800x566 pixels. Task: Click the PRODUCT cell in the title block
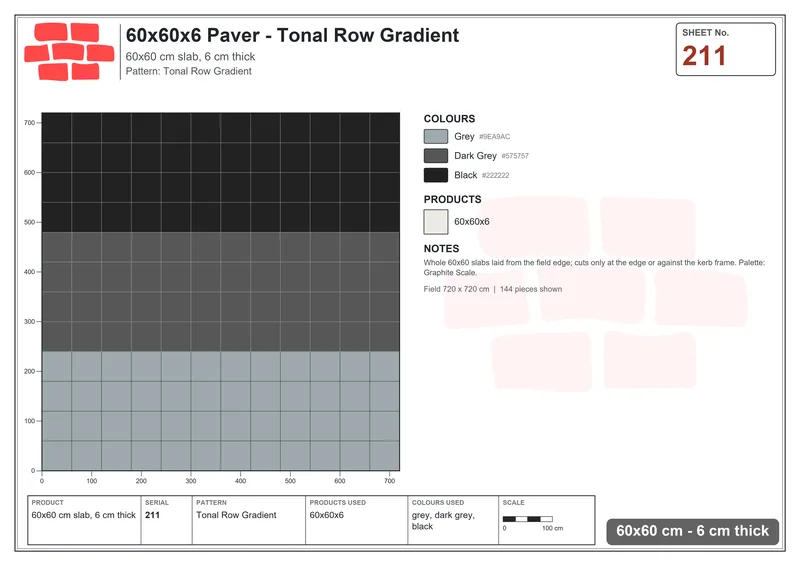click(x=84, y=520)
